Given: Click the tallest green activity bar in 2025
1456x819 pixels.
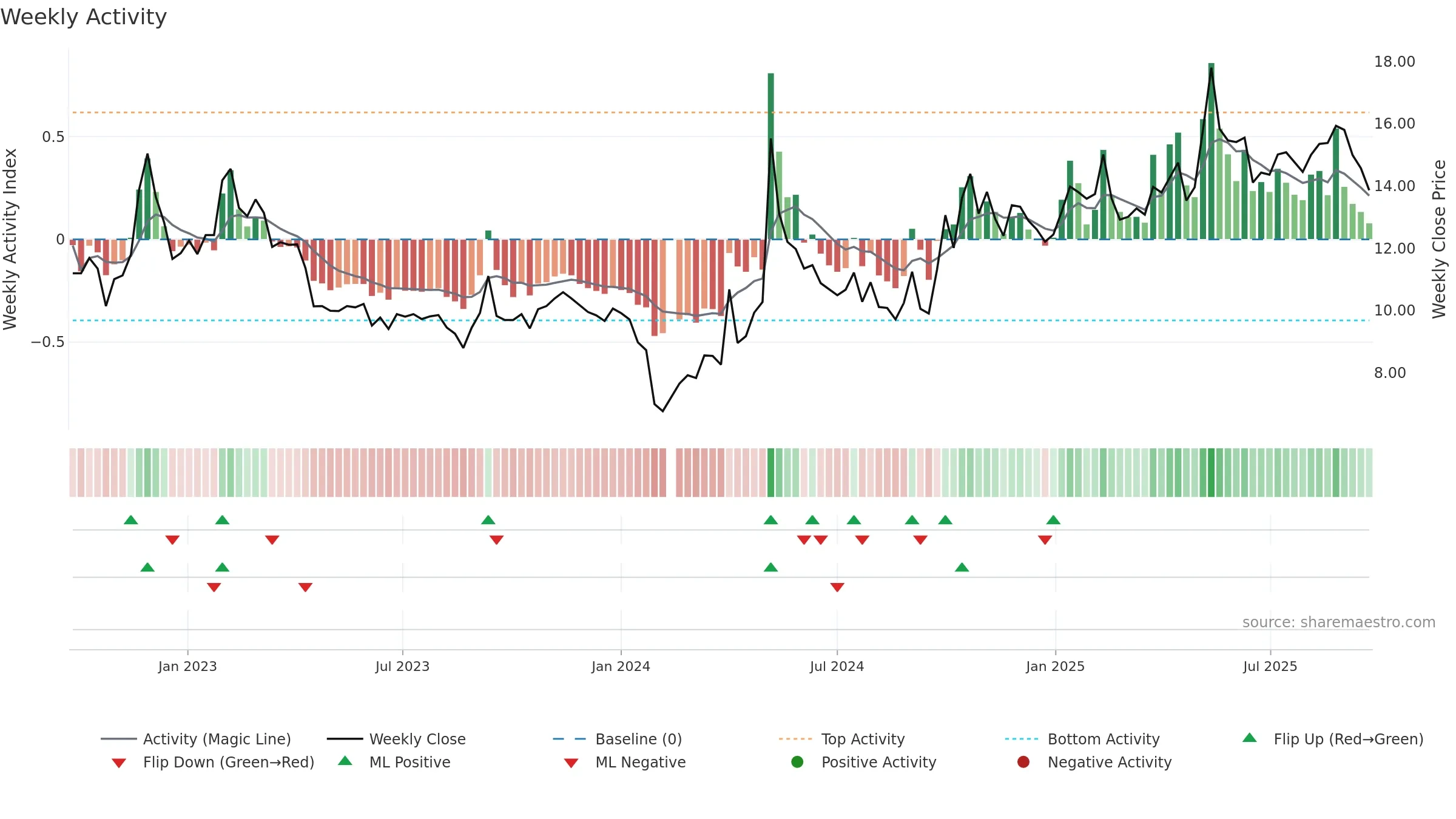Looking at the screenshot, I should (x=1211, y=151).
